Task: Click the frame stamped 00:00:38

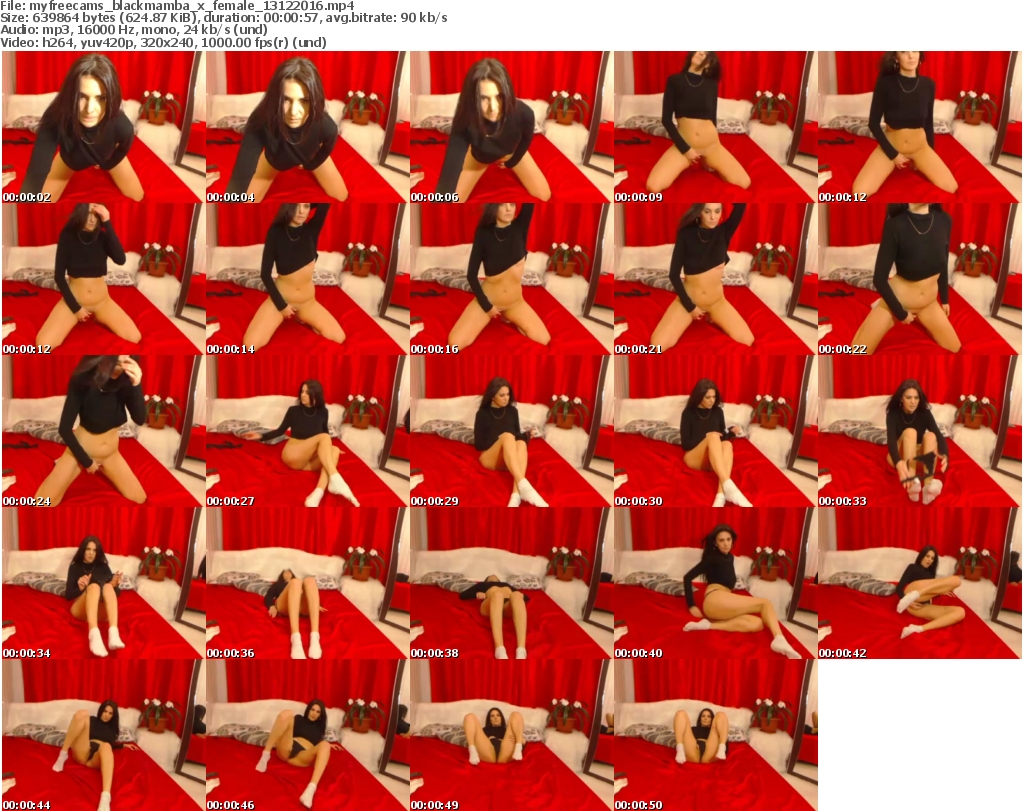Action: tap(511, 583)
